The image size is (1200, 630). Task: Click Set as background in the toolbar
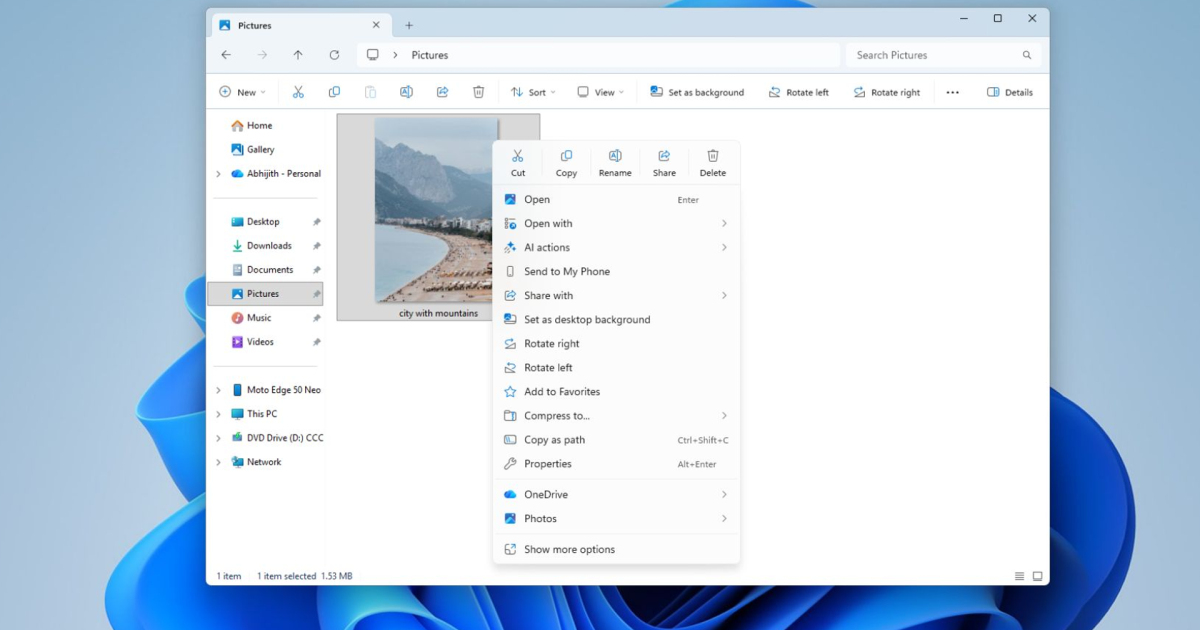[697, 92]
